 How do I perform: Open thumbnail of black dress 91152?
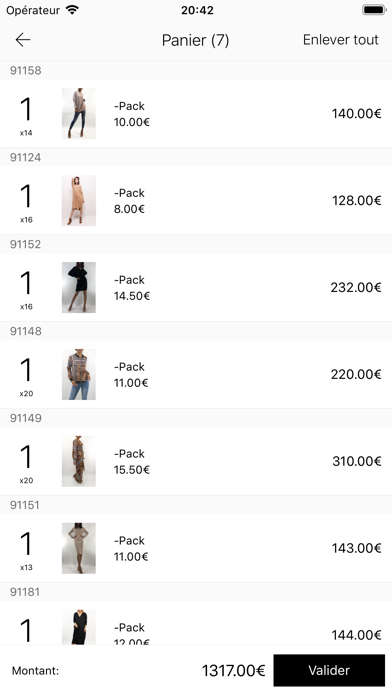(x=79, y=288)
